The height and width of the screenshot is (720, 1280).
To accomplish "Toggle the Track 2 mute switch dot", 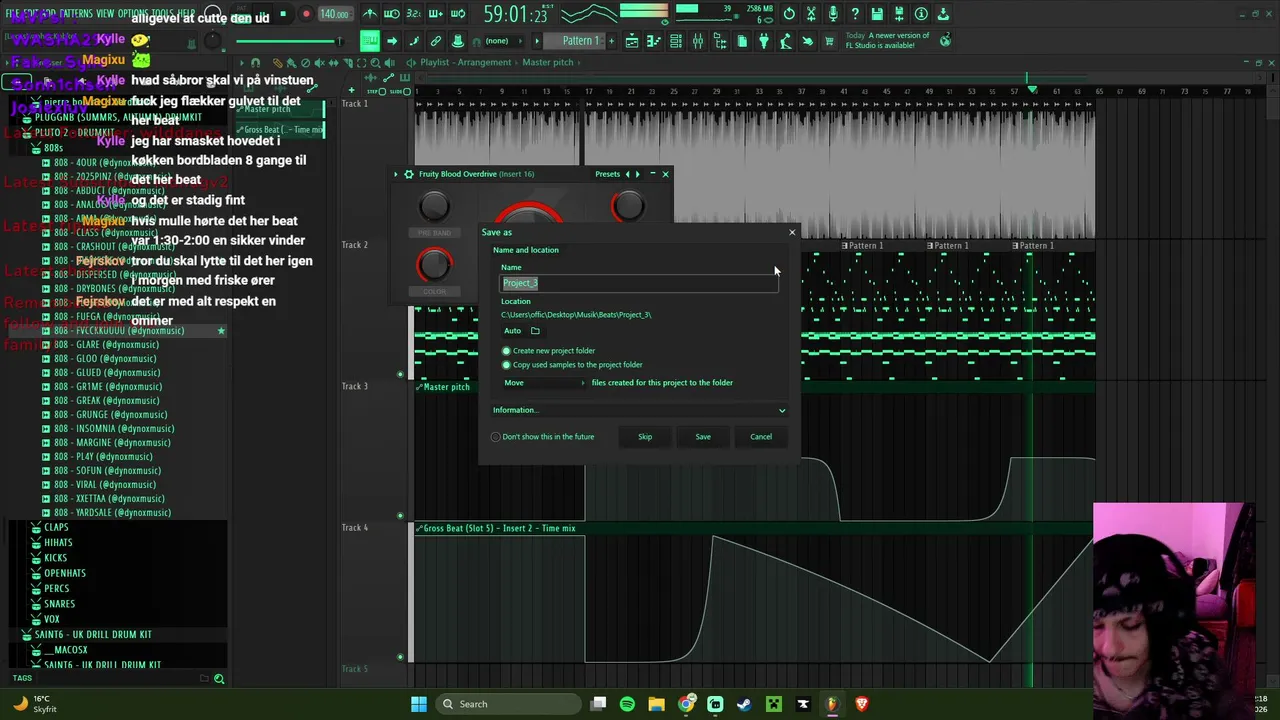I will point(401,375).
